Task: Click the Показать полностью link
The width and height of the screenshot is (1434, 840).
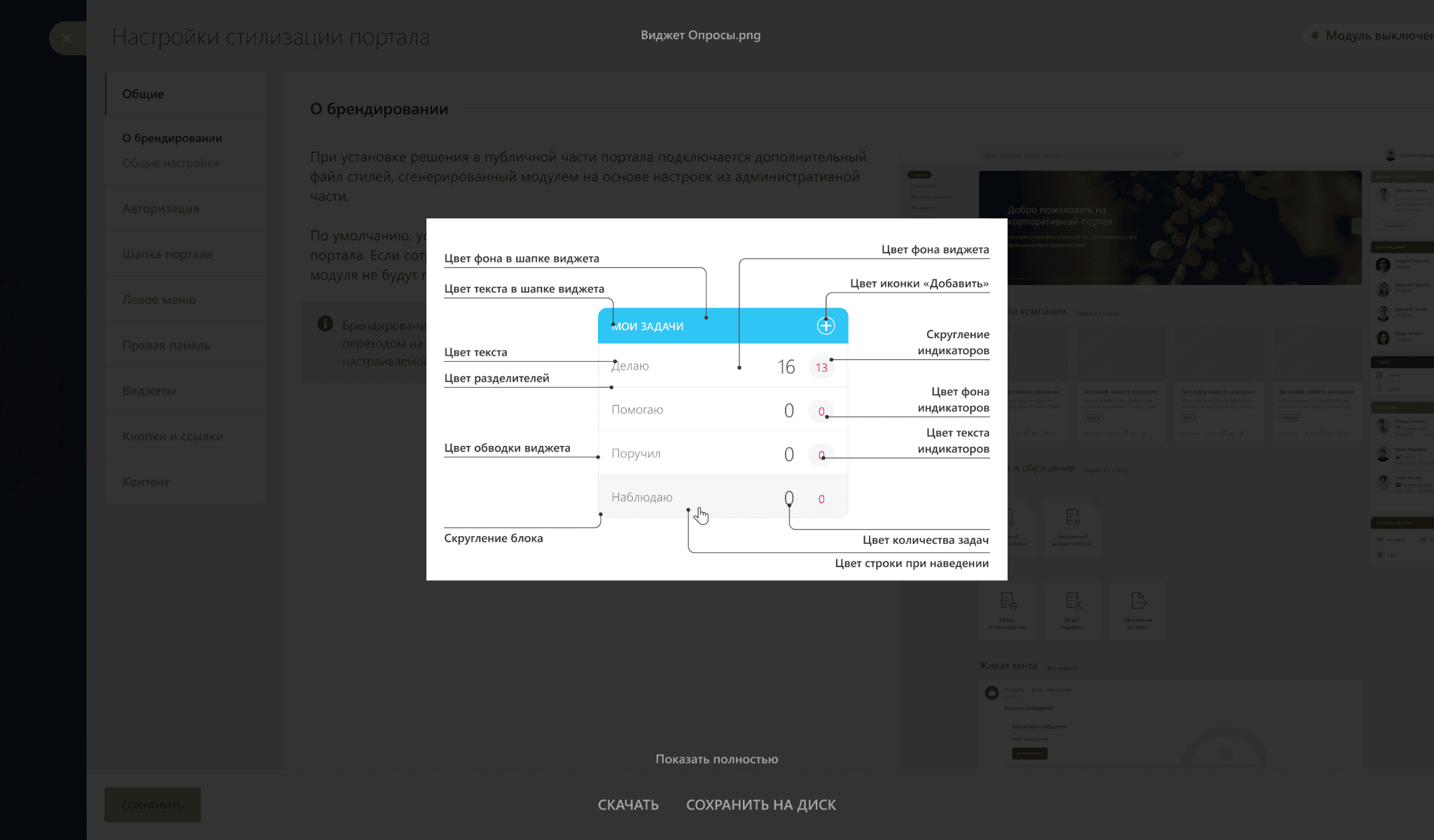Action: tap(716, 759)
